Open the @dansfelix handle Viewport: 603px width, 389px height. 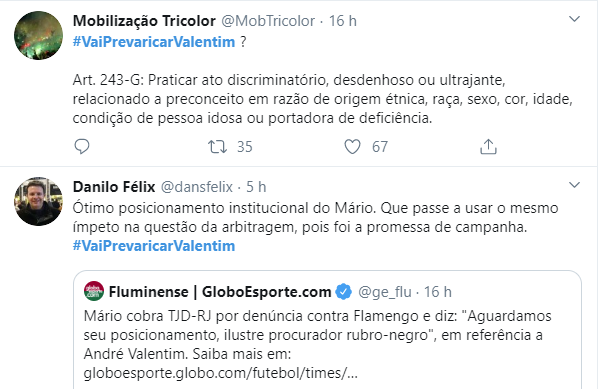pos(197,187)
